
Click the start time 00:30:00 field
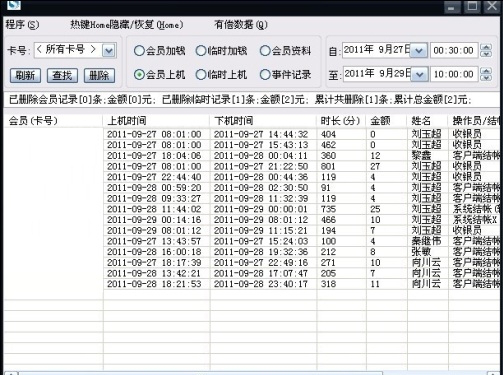453,51
